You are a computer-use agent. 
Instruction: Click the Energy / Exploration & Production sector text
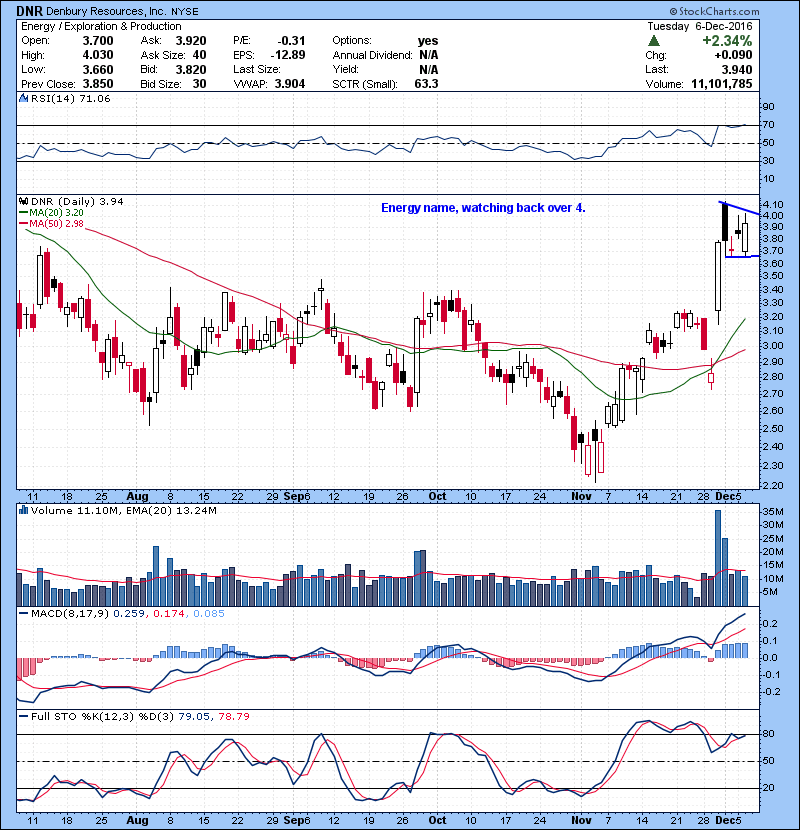(101, 26)
